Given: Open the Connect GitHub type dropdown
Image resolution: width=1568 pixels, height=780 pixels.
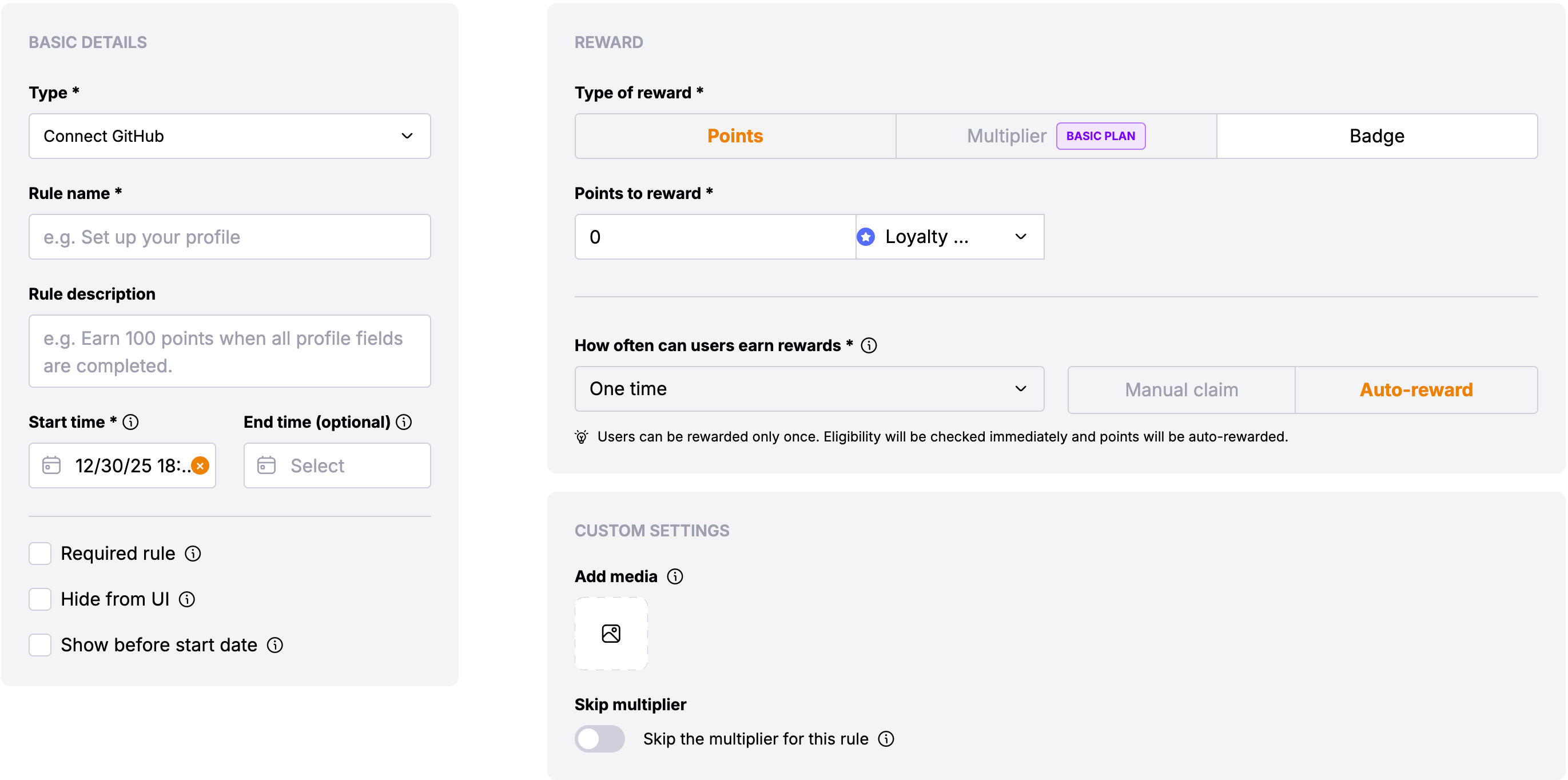Looking at the screenshot, I should (x=229, y=136).
